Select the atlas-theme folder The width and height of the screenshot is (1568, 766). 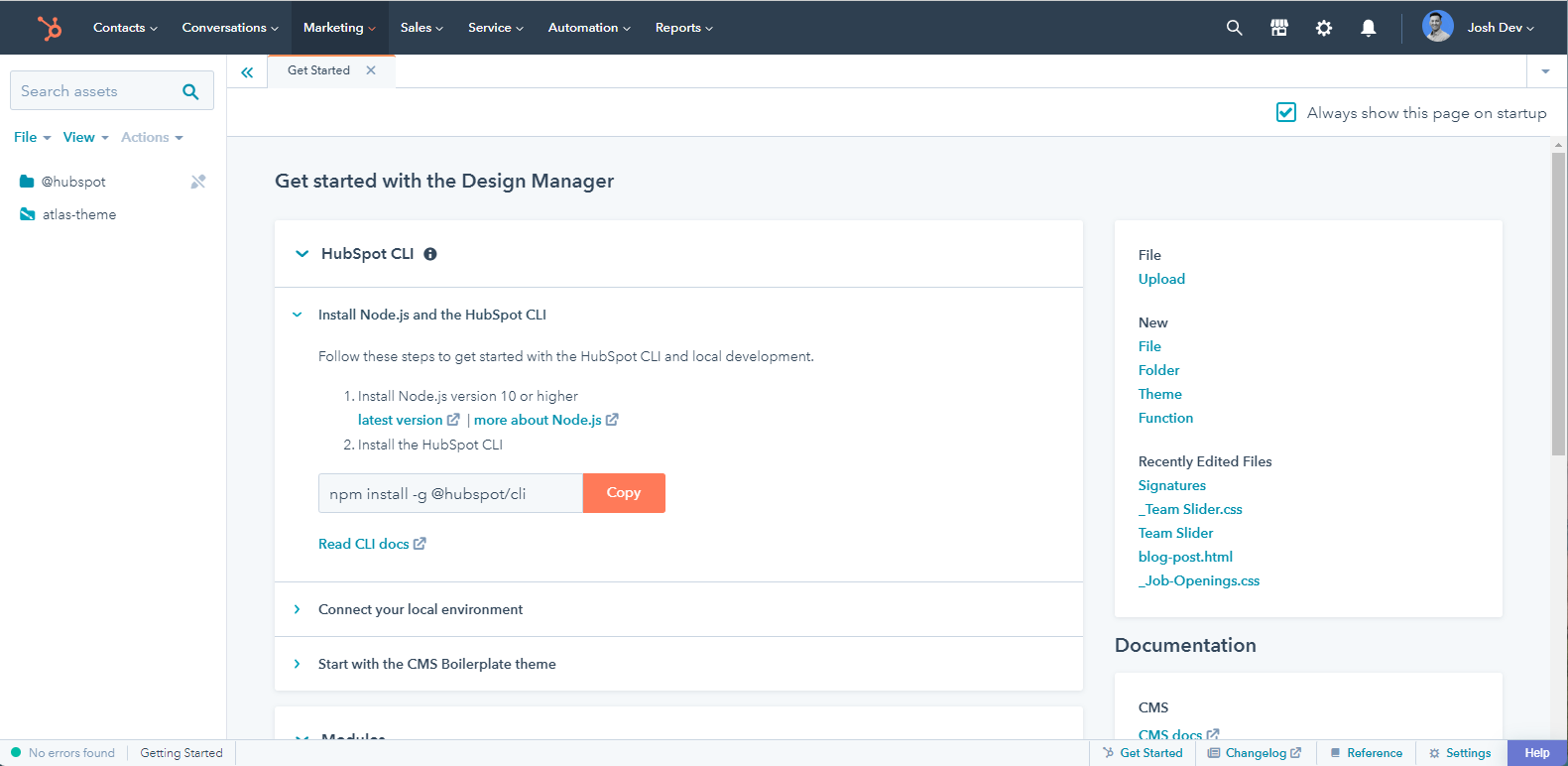pos(79,214)
